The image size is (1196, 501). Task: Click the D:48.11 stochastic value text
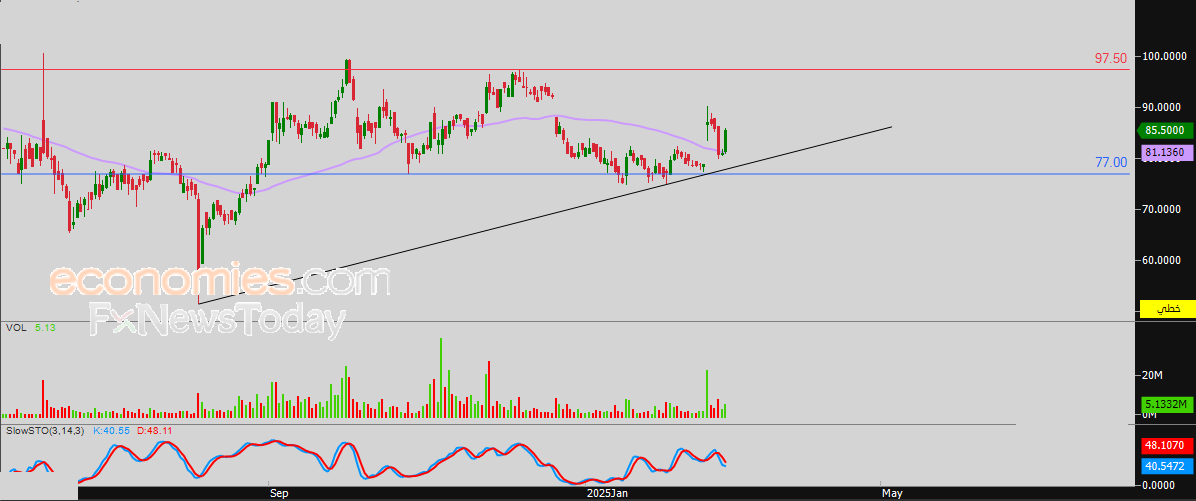pyautogui.click(x=154, y=430)
